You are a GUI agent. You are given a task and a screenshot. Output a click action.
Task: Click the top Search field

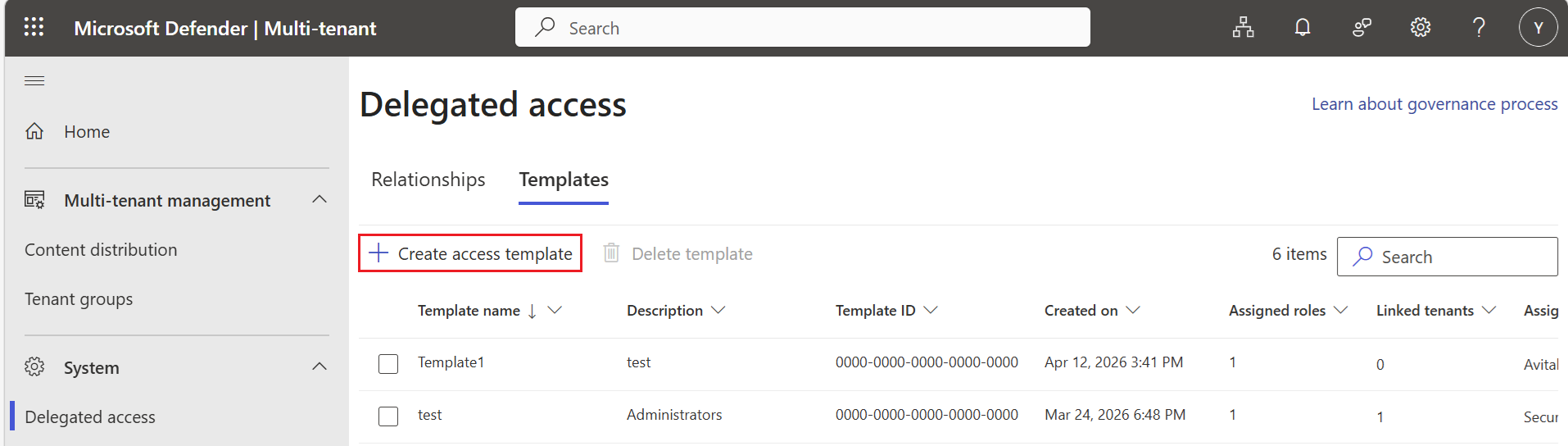(802, 27)
